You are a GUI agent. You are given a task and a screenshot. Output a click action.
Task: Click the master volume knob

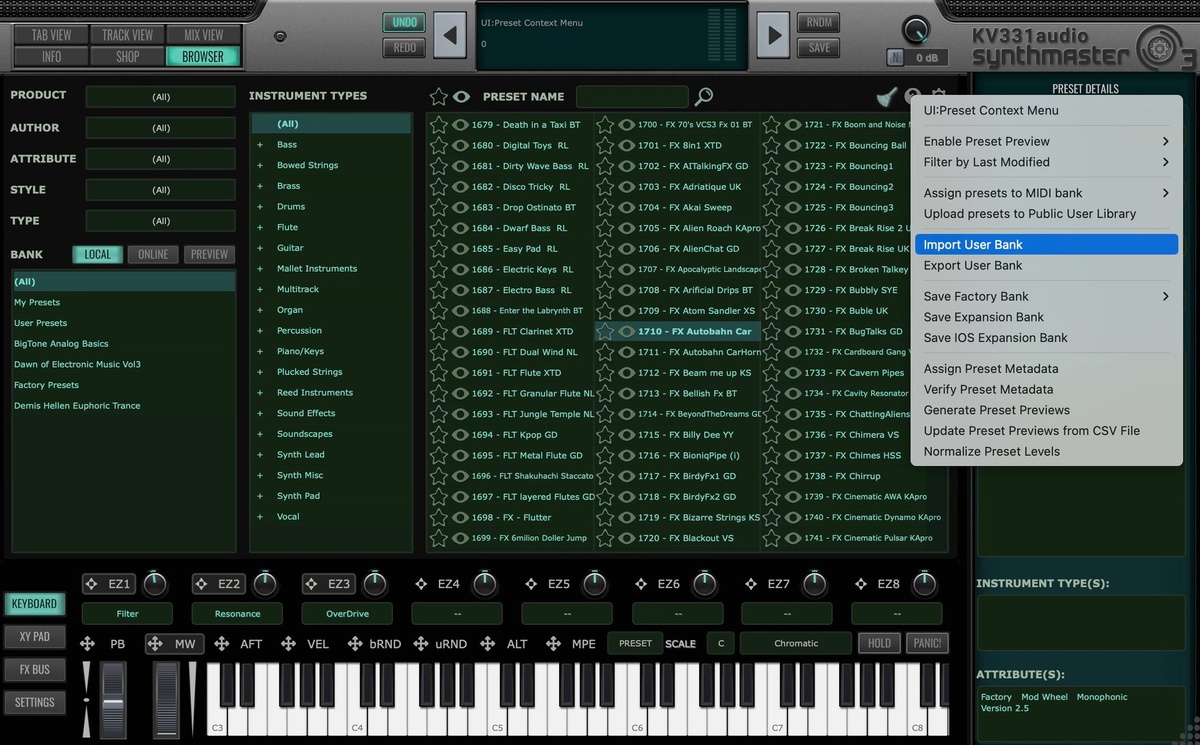915,30
